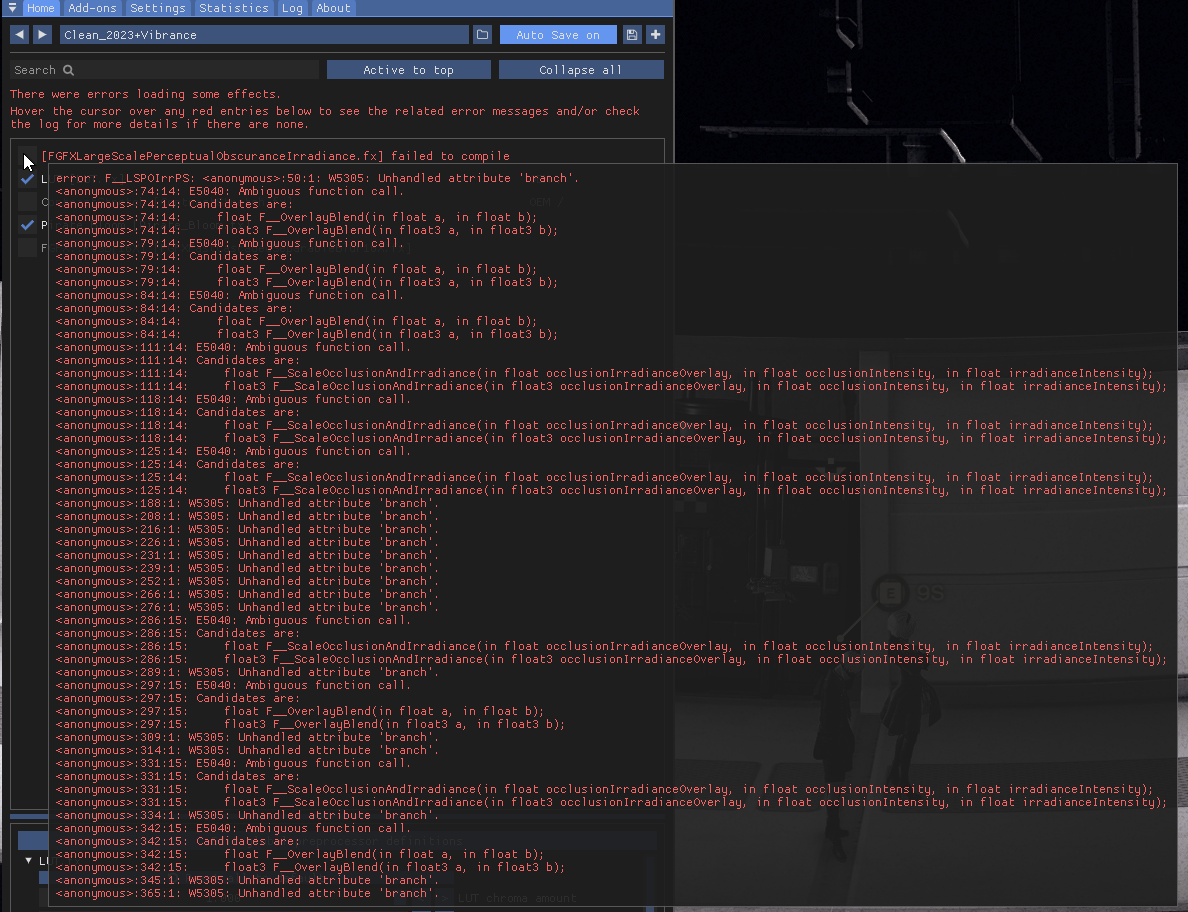Toggle the FGFXLargeScalePerceptualObscuranceIrradiance.fx checkbox

click(x=27, y=156)
